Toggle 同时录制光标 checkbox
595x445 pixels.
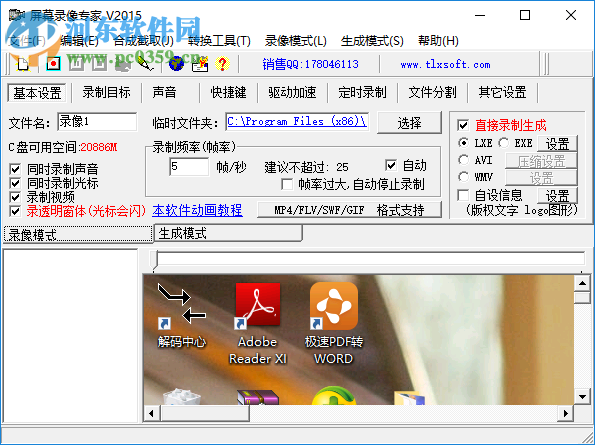click(15, 183)
